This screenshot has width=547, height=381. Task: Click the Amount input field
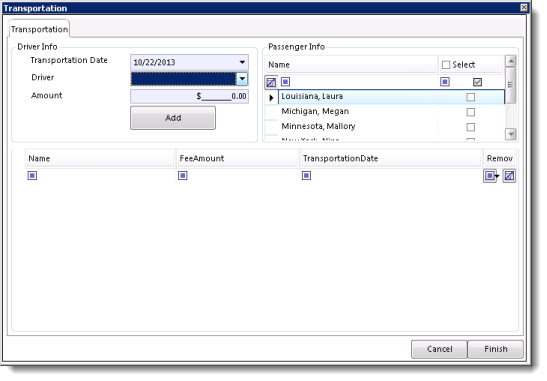point(189,96)
